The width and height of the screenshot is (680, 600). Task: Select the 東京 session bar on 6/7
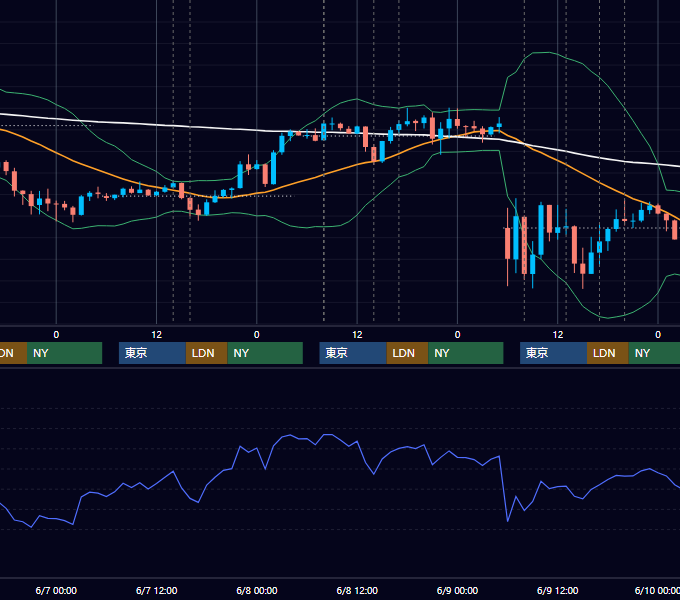pyautogui.click(x=152, y=353)
